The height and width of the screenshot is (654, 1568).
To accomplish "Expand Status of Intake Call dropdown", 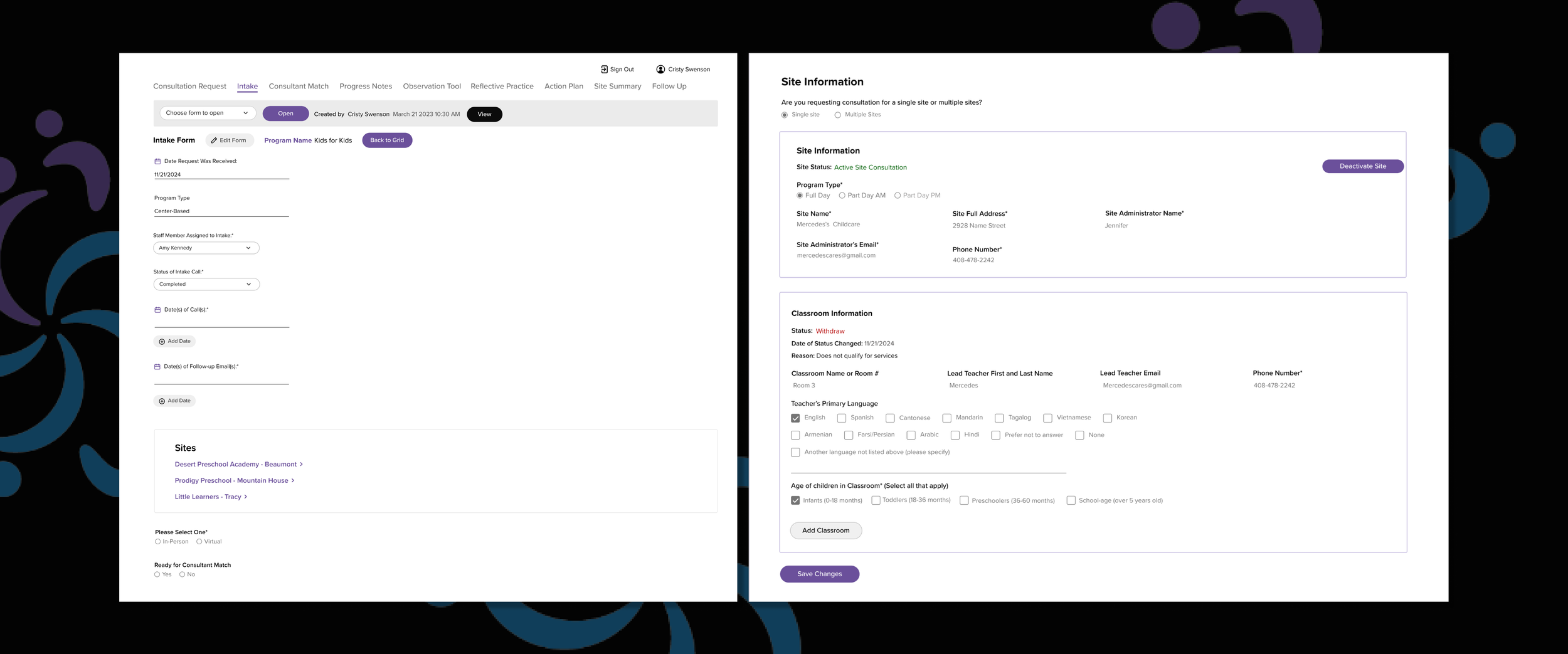I will click(x=206, y=285).
